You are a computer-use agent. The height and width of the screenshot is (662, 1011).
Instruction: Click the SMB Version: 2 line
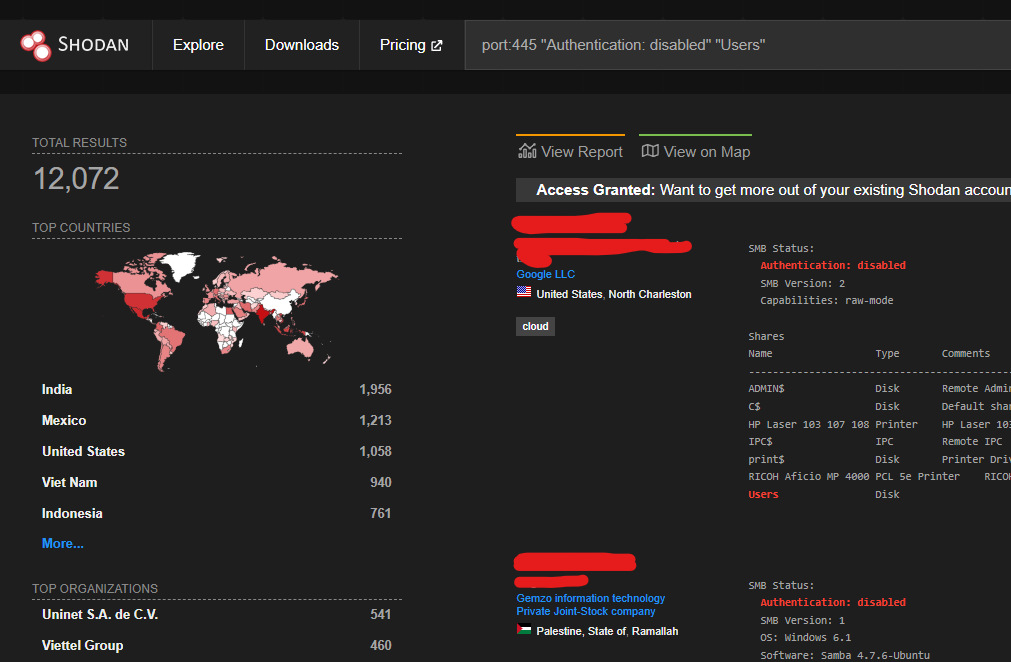[x=803, y=283]
